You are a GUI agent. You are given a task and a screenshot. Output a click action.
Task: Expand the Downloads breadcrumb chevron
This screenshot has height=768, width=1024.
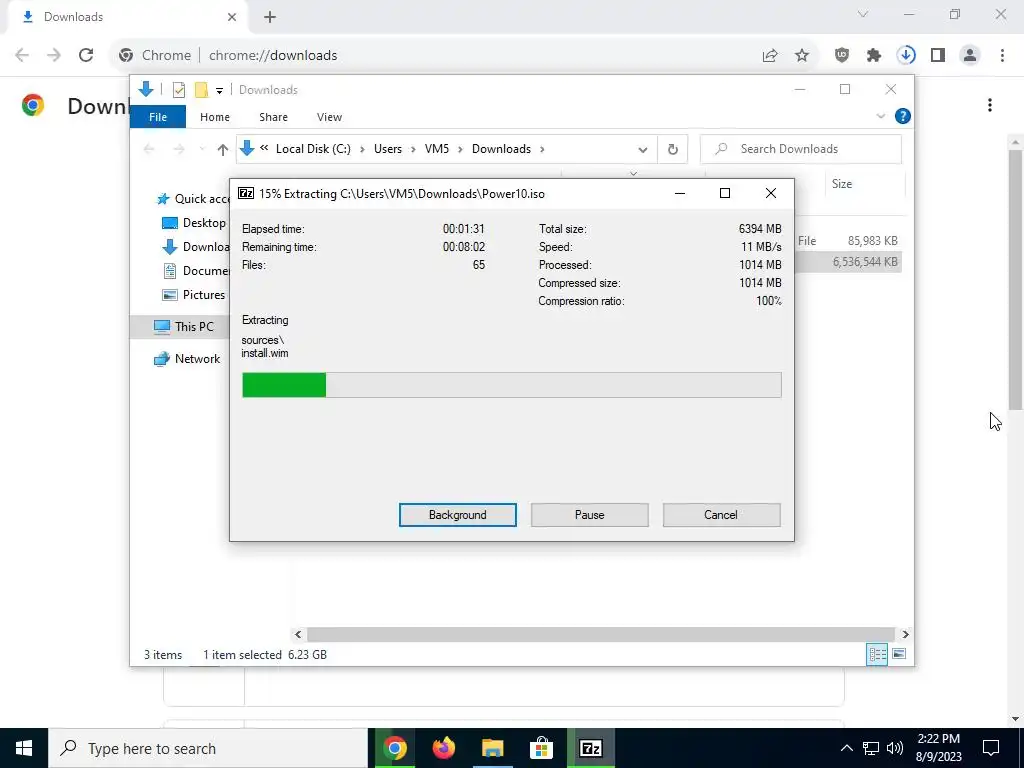(x=542, y=150)
